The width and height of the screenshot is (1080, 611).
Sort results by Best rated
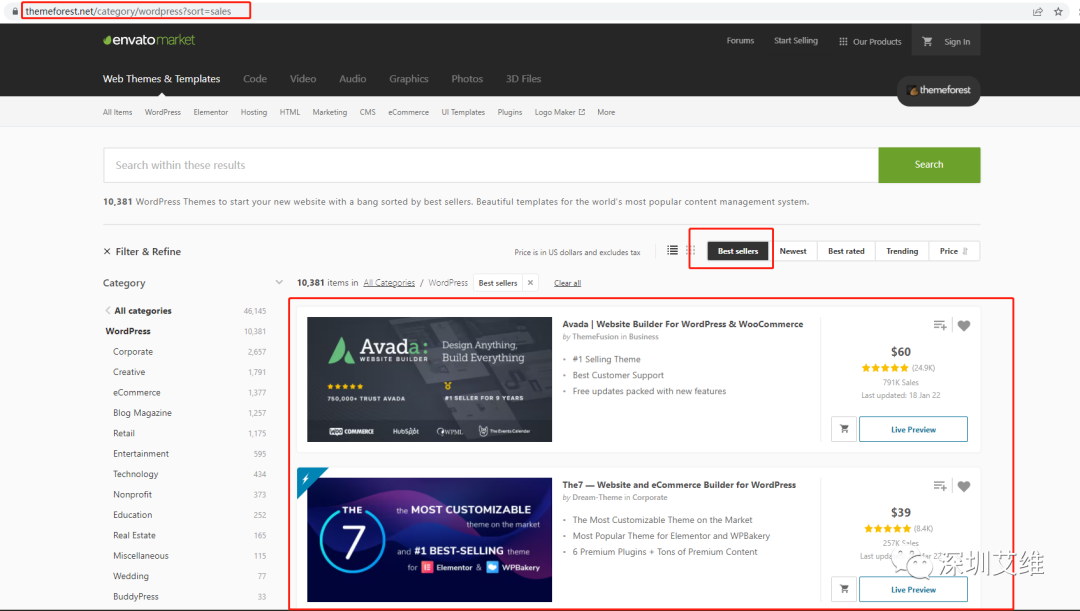click(x=846, y=251)
